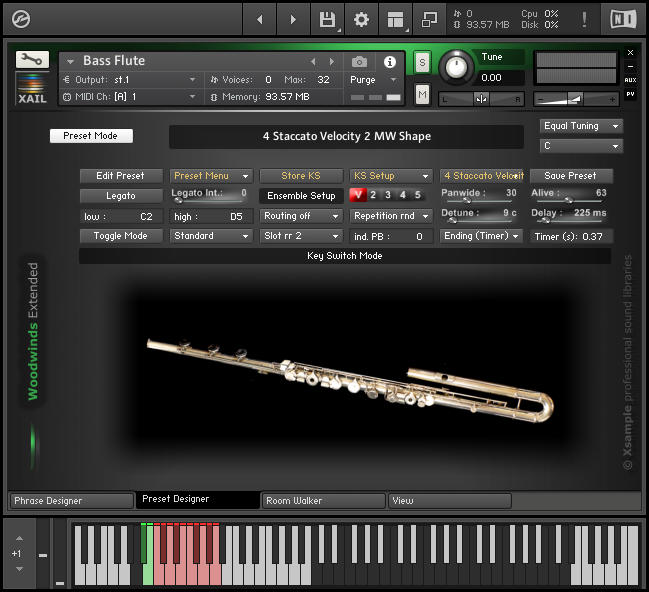Screen dimensions: 649x592
Task: Toggle the Mute M button
Action: click(422, 94)
